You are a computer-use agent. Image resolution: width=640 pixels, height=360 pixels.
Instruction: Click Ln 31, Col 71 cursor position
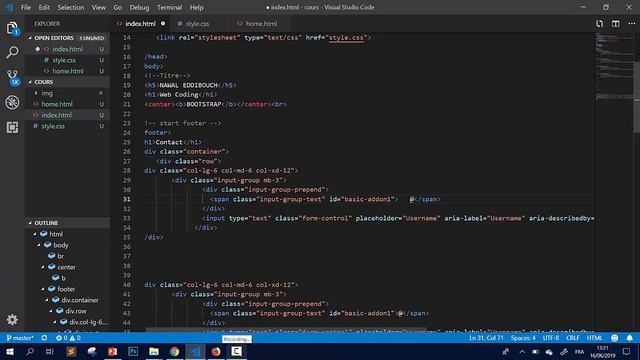486,338
